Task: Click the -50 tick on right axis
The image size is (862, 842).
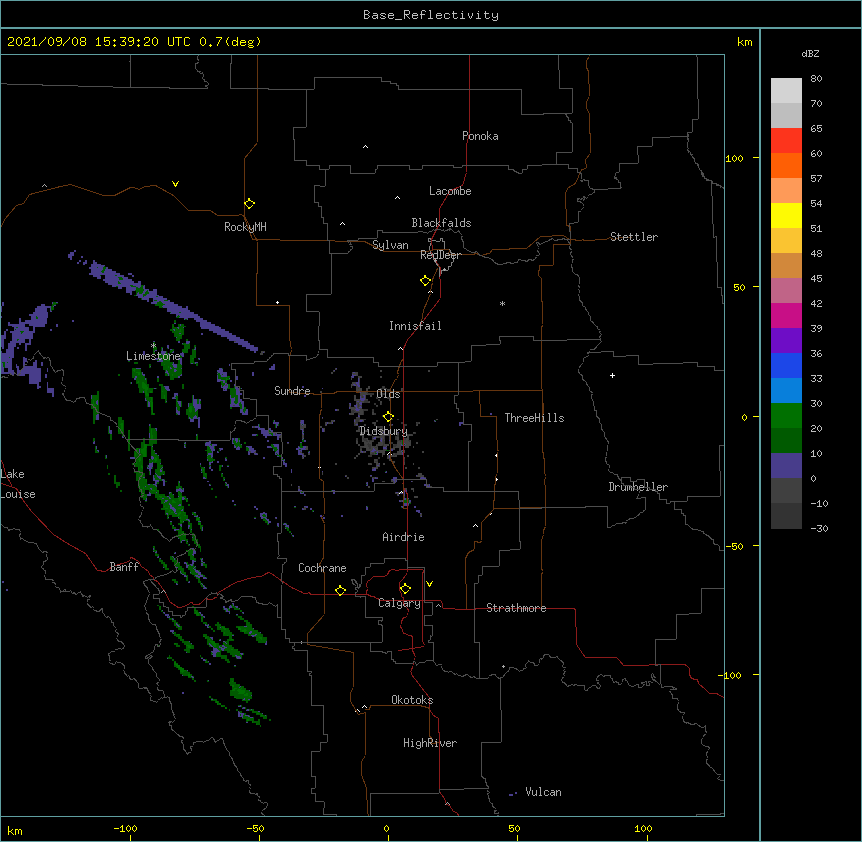Action: click(x=734, y=546)
